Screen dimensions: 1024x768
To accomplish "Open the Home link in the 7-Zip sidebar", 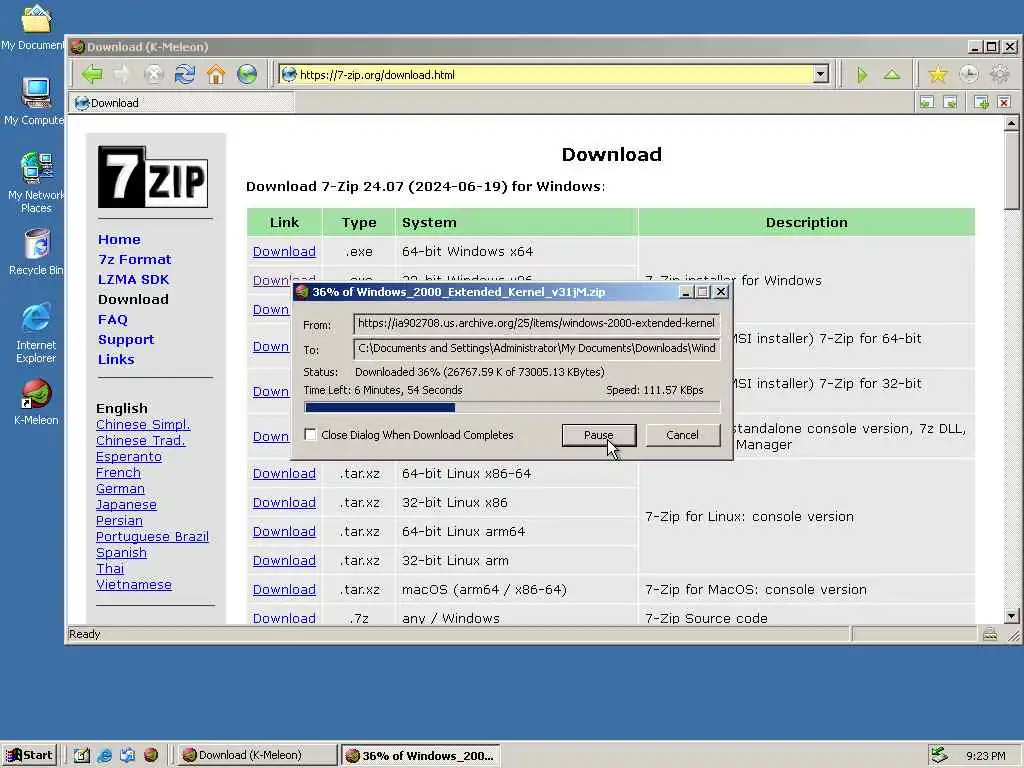I will [119, 239].
